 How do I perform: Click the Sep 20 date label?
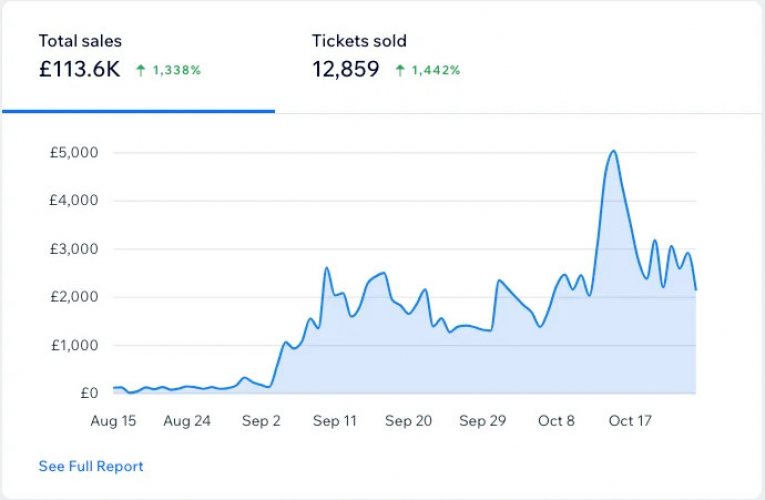(x=408, y=421)
